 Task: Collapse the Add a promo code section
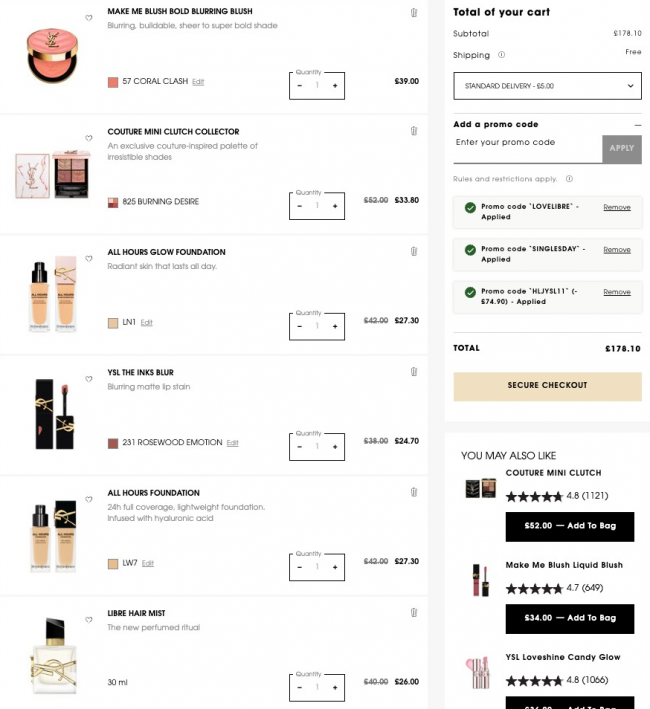[637, 125]
